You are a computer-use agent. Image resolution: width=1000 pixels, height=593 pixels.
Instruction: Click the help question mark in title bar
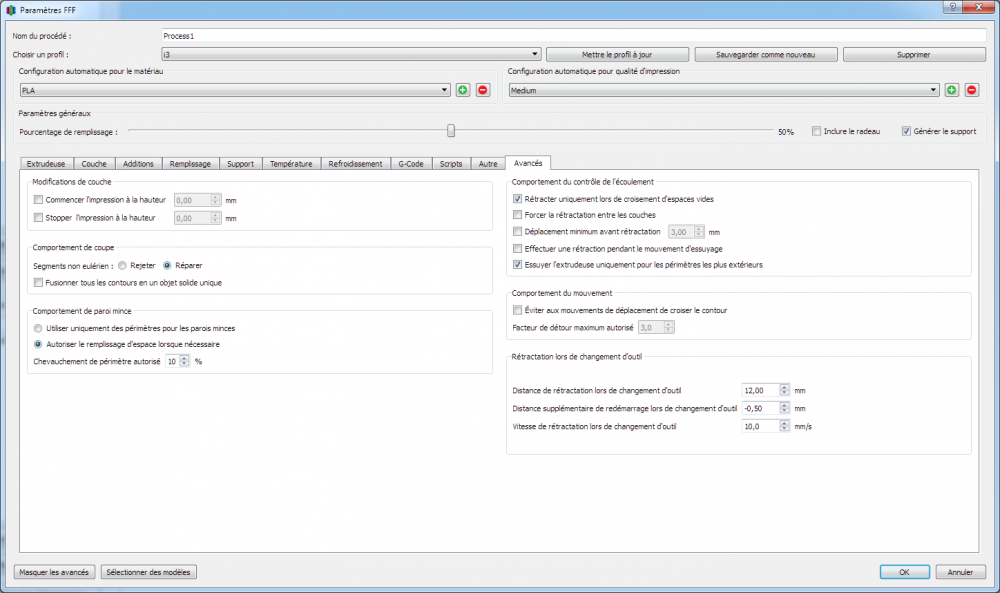pyautogui.click(x=953, y=7)
